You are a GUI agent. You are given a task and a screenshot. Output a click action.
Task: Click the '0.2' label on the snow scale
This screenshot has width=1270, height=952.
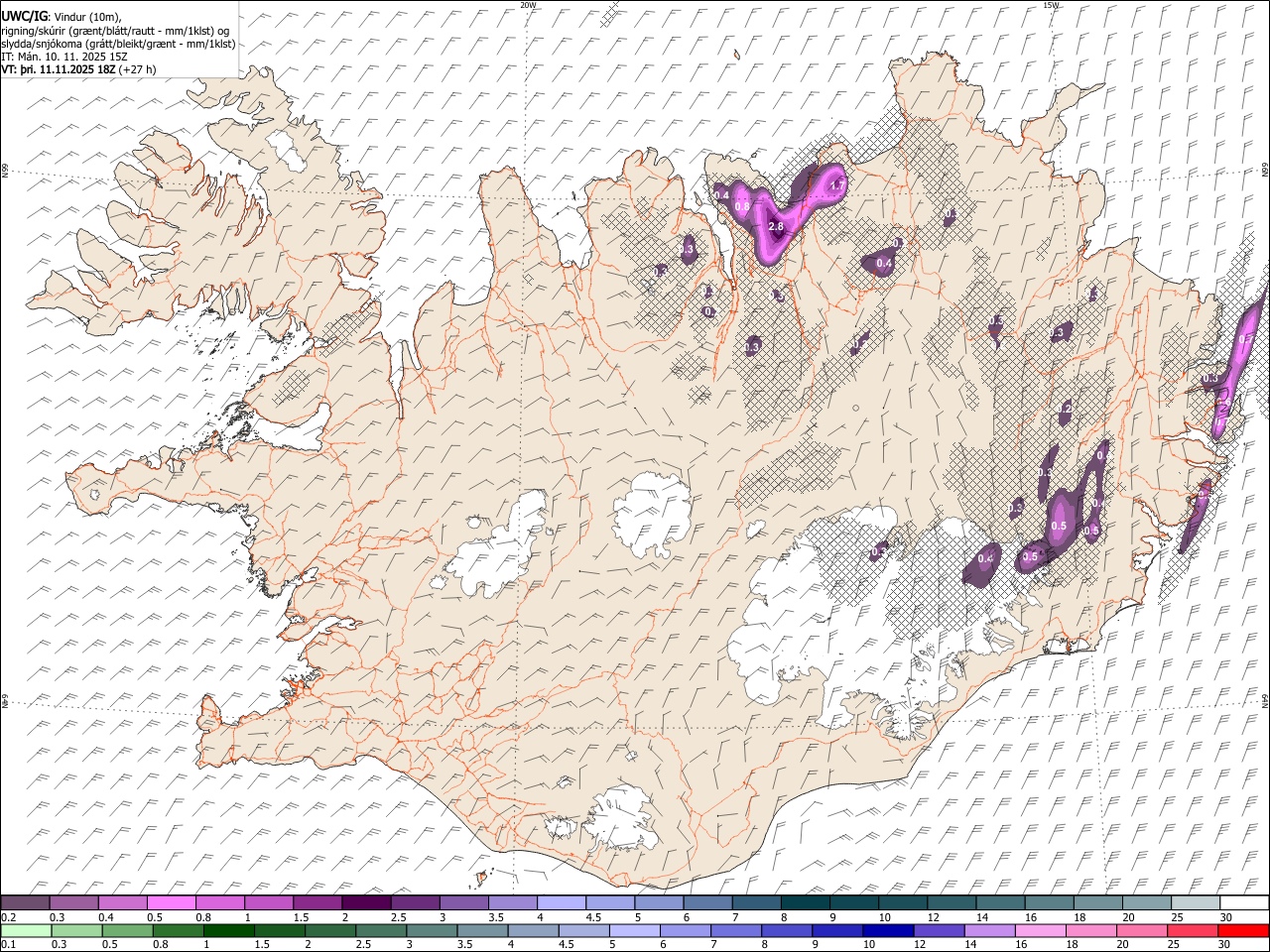click(8, 917)
